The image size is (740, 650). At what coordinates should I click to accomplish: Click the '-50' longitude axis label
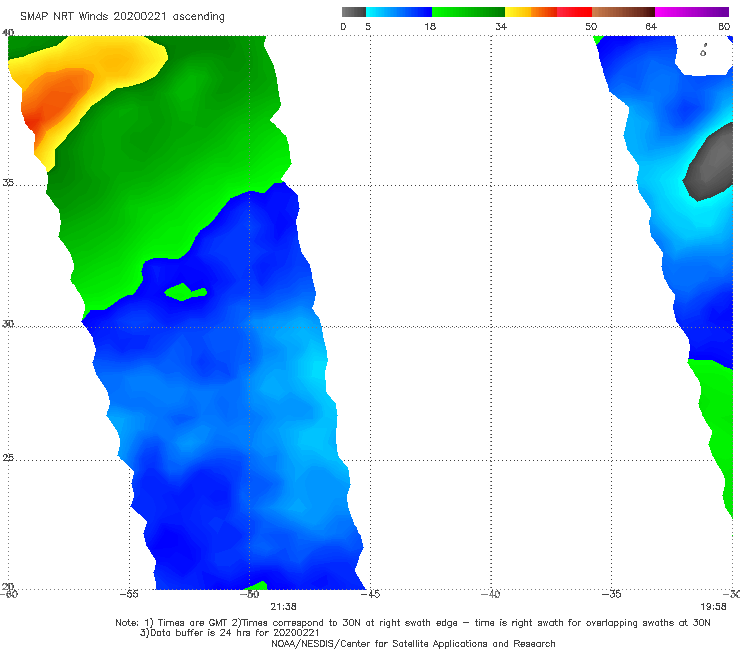(250, 594)
